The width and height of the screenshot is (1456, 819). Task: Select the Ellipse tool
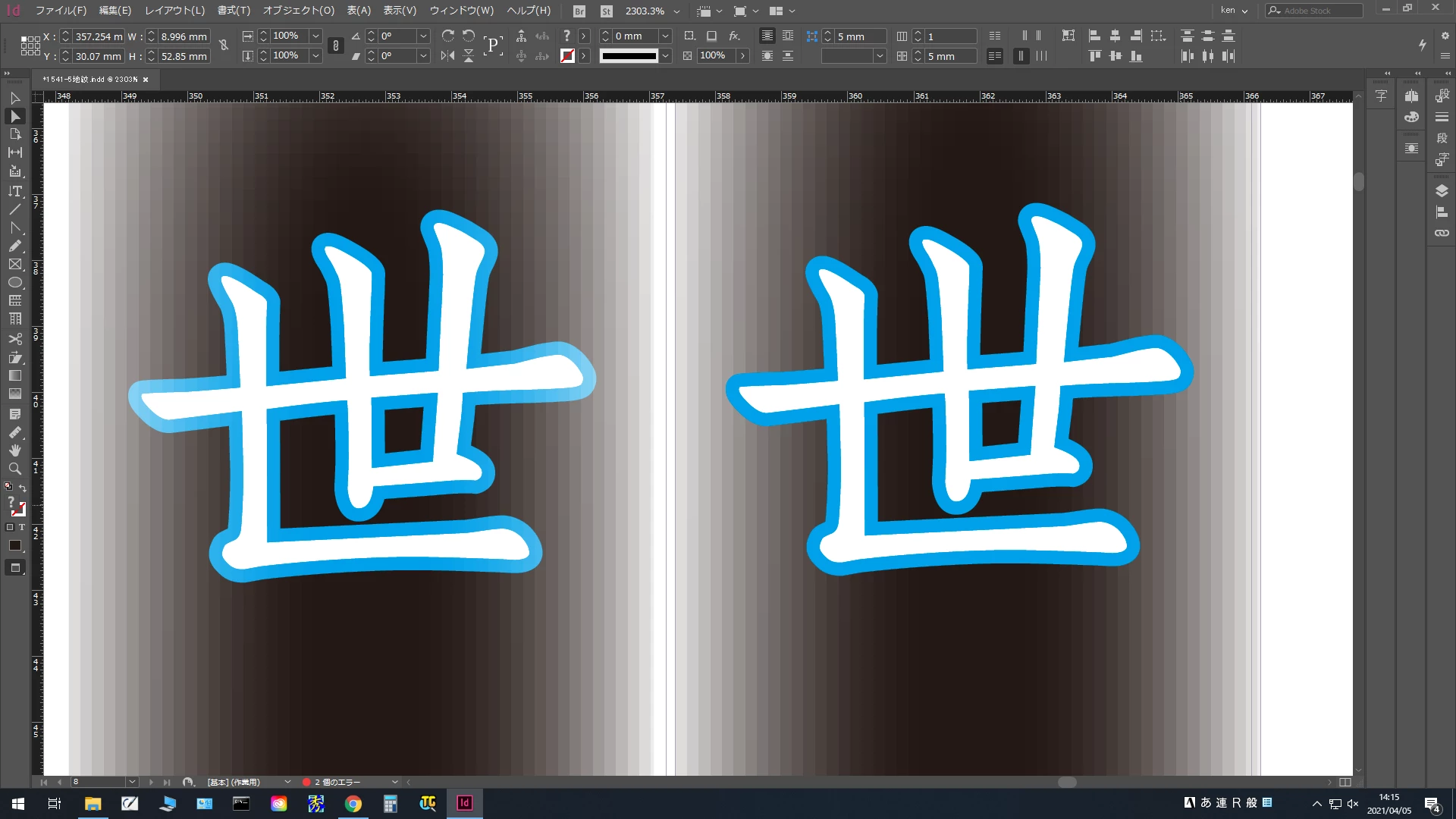[15, 283]
